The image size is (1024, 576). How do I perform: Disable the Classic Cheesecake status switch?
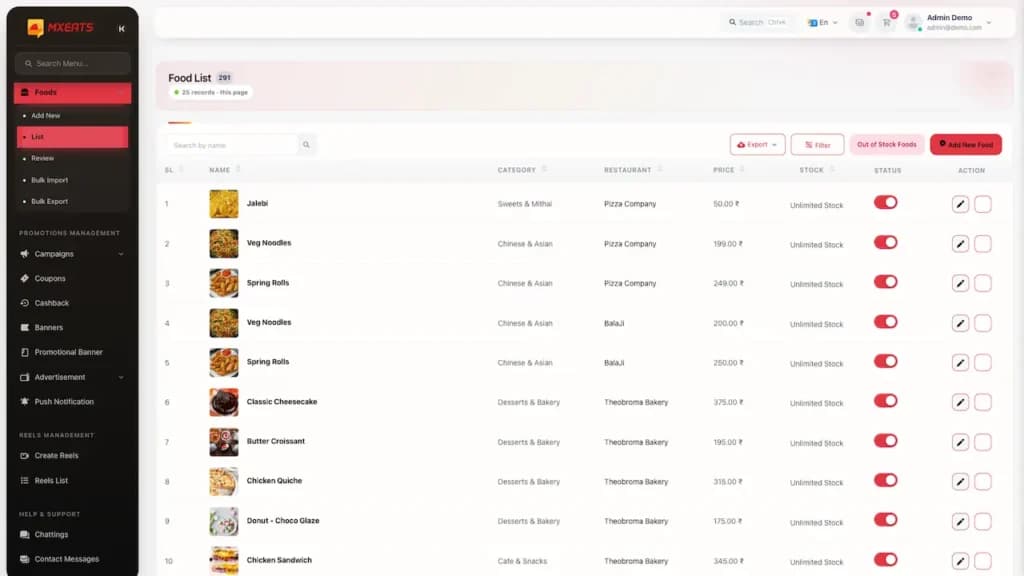pyautogui.click(x=886, y=401)
